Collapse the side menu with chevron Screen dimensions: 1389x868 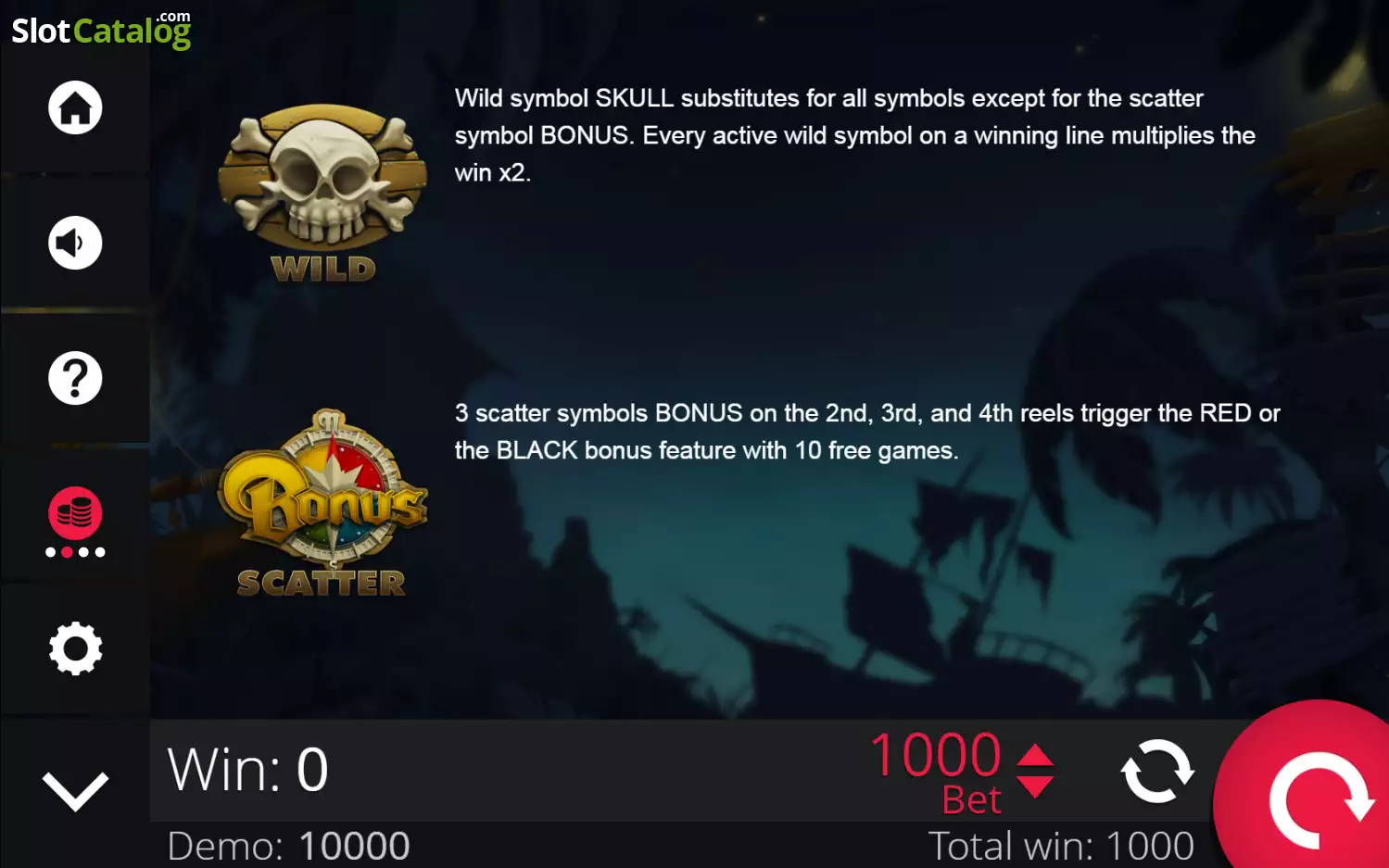75,791
